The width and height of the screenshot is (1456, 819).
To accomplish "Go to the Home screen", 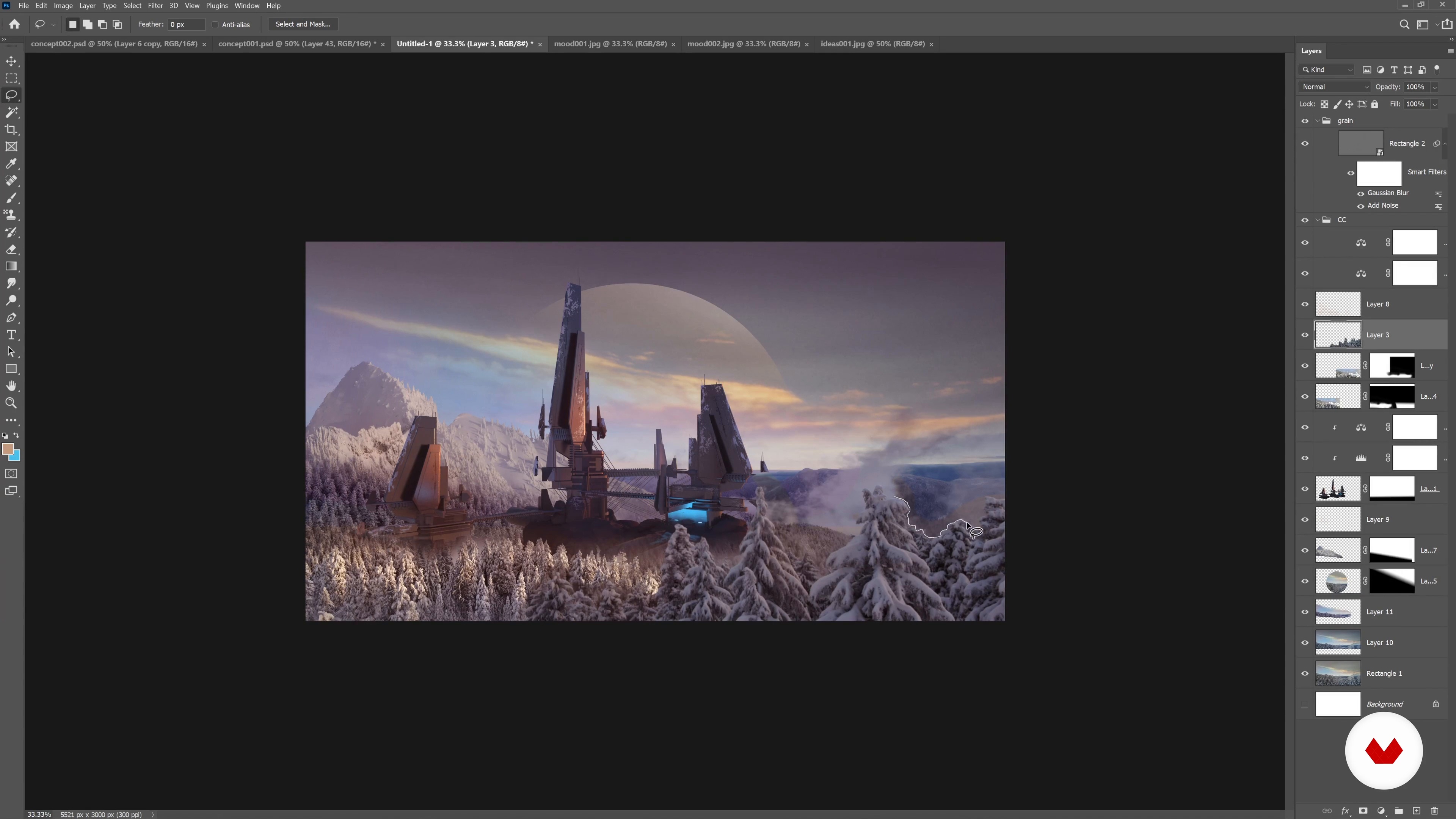I will [x=15, y=24].
